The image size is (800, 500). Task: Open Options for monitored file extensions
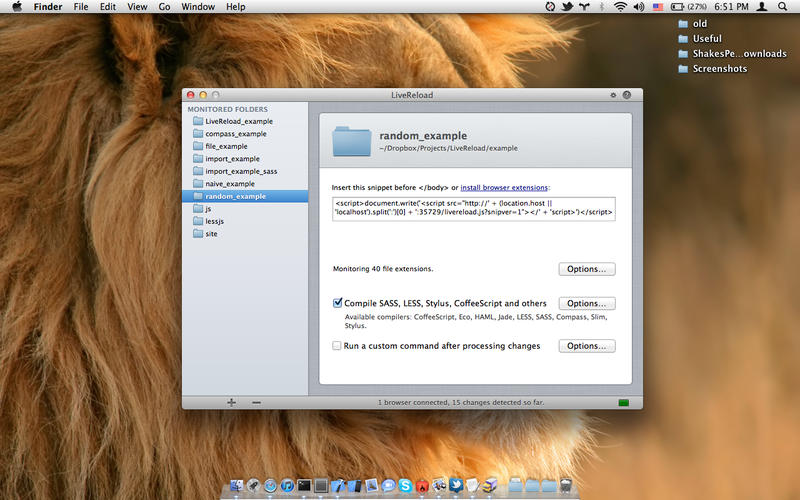click(x=587, y=269)
